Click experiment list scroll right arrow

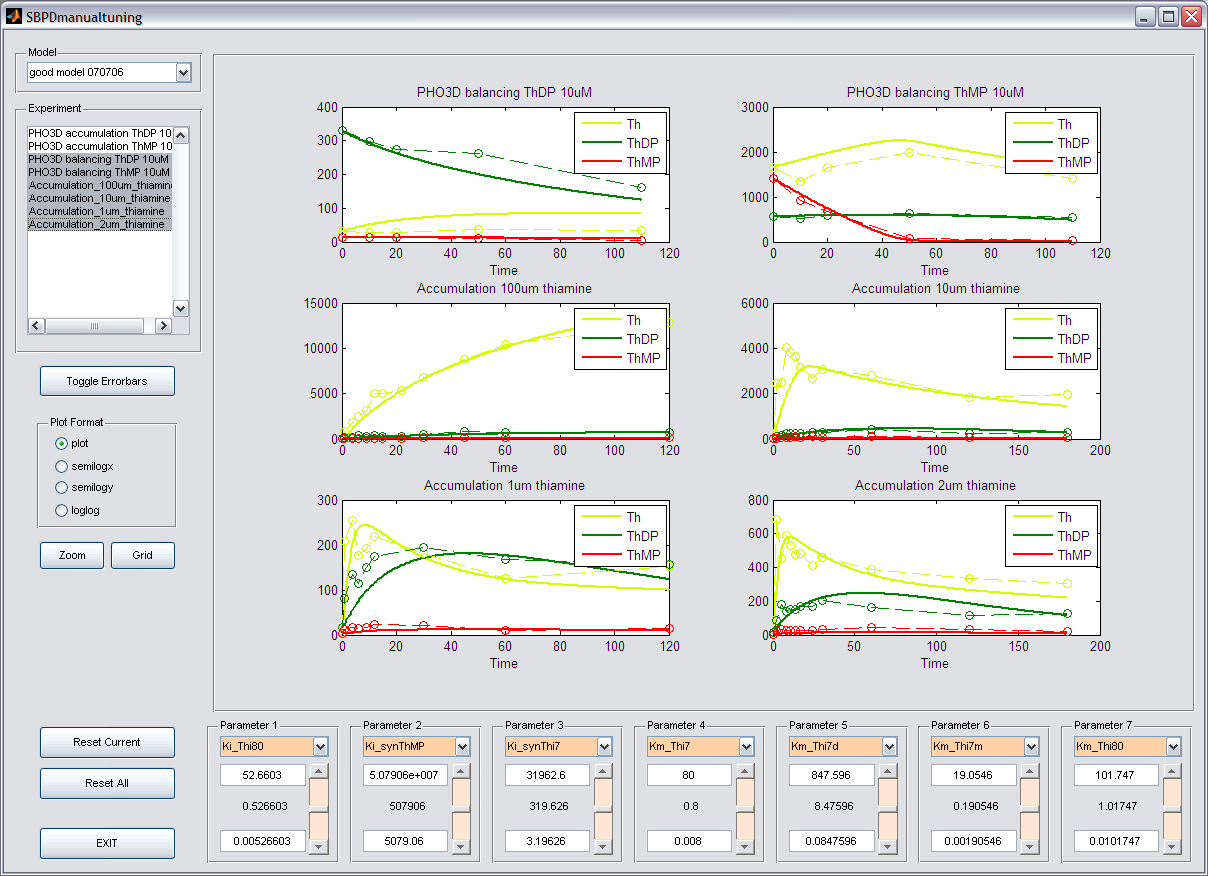tap(164, 326)
